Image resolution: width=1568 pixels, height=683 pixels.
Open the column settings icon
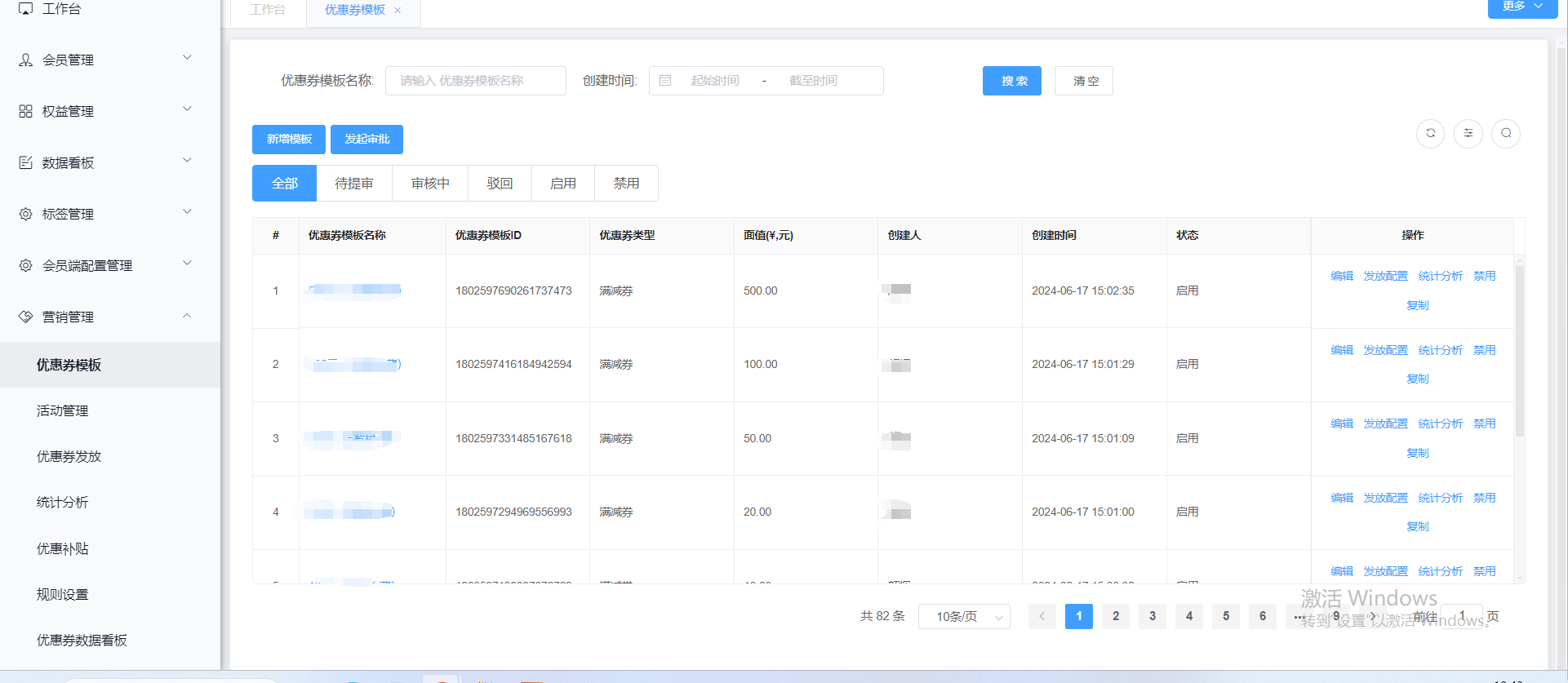[1468, 133]
